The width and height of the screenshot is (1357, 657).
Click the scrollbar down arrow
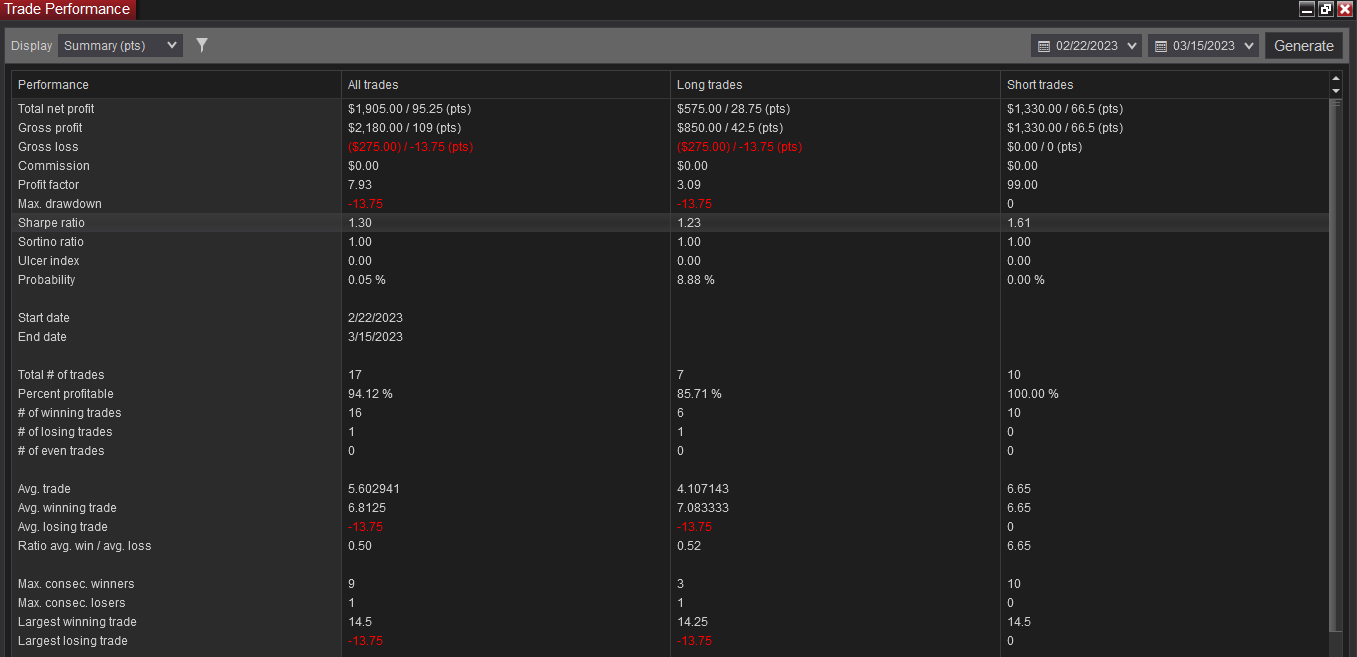click(1336, 91)
